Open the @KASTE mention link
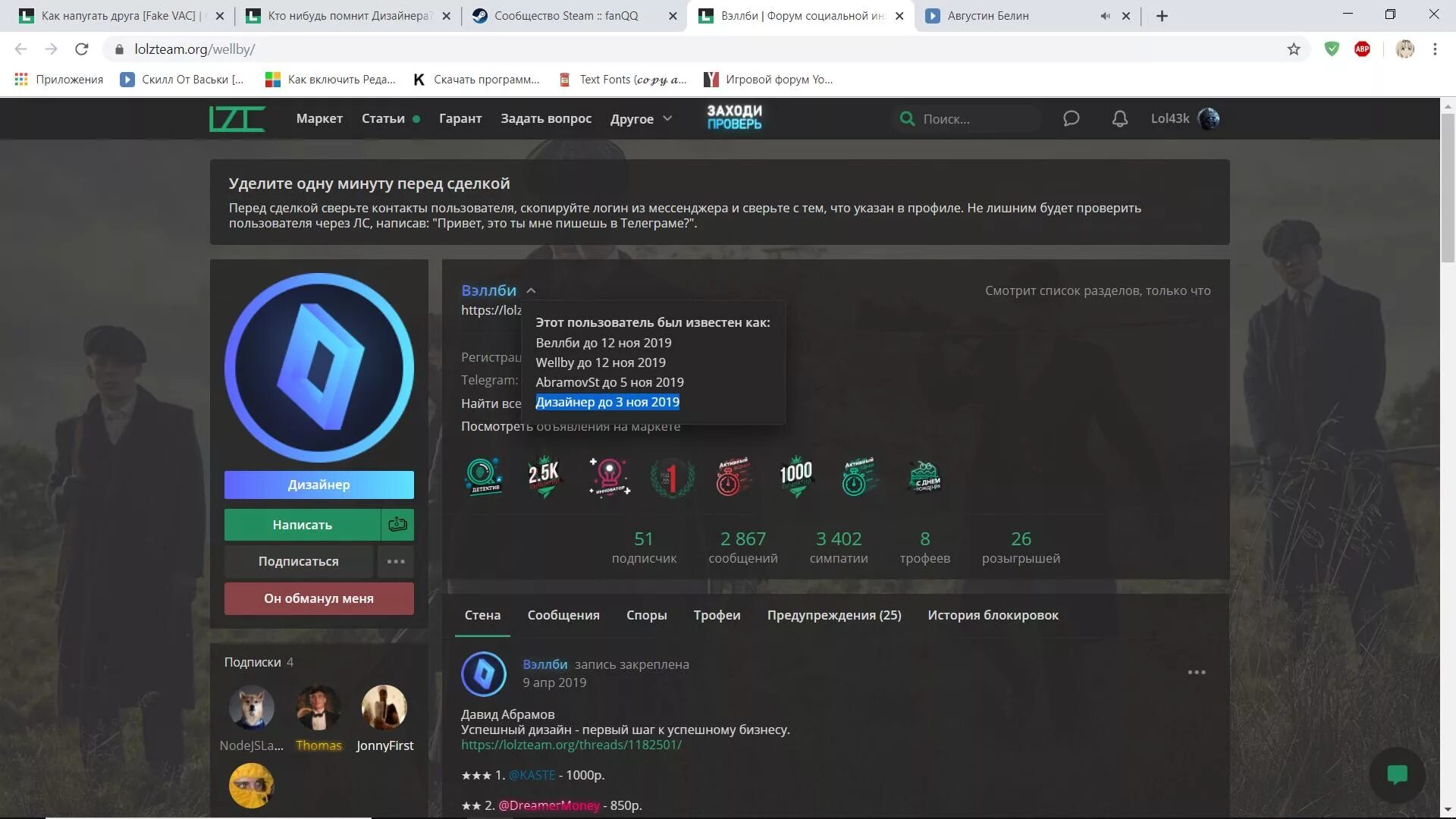 [532, 775]
